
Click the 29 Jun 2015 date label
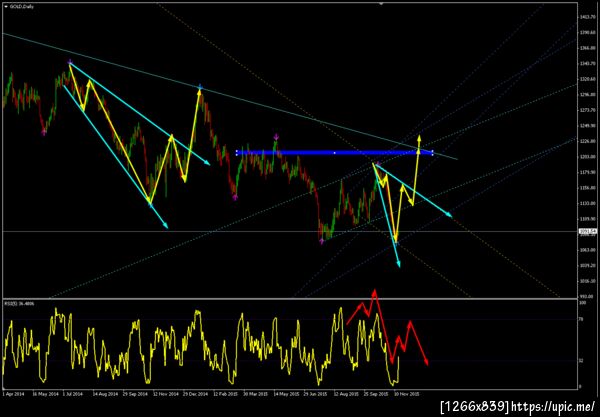pos(316,394)
